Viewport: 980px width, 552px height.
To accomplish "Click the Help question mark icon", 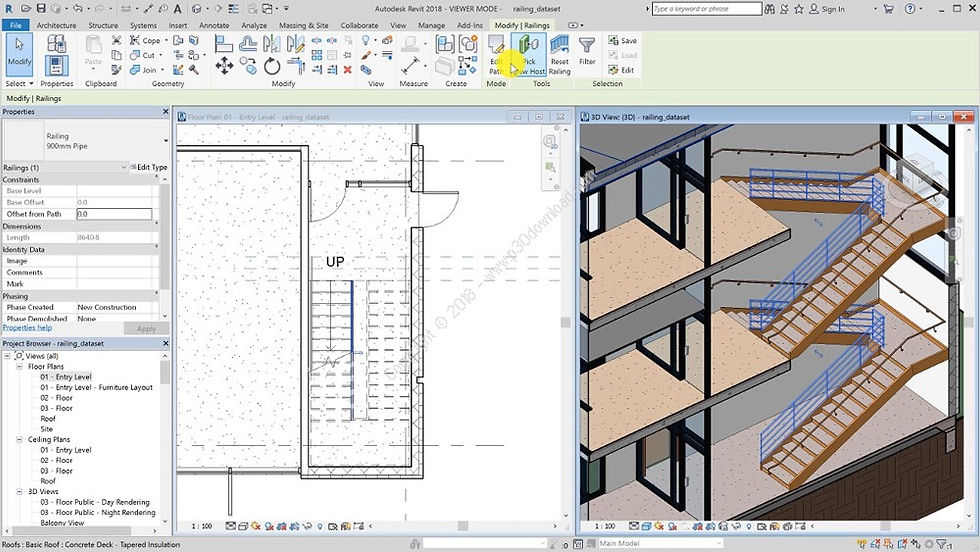I will pyautogui.click(x=910, y=9).
